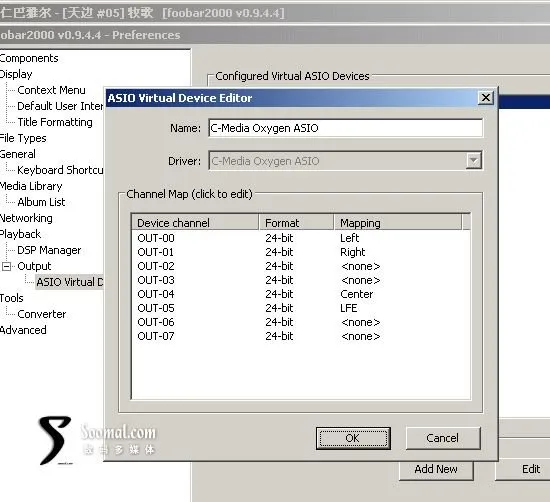This screenshot has height=502, width=550.
Task: Open DSP Manager in preferences tree
Action: 49,250
